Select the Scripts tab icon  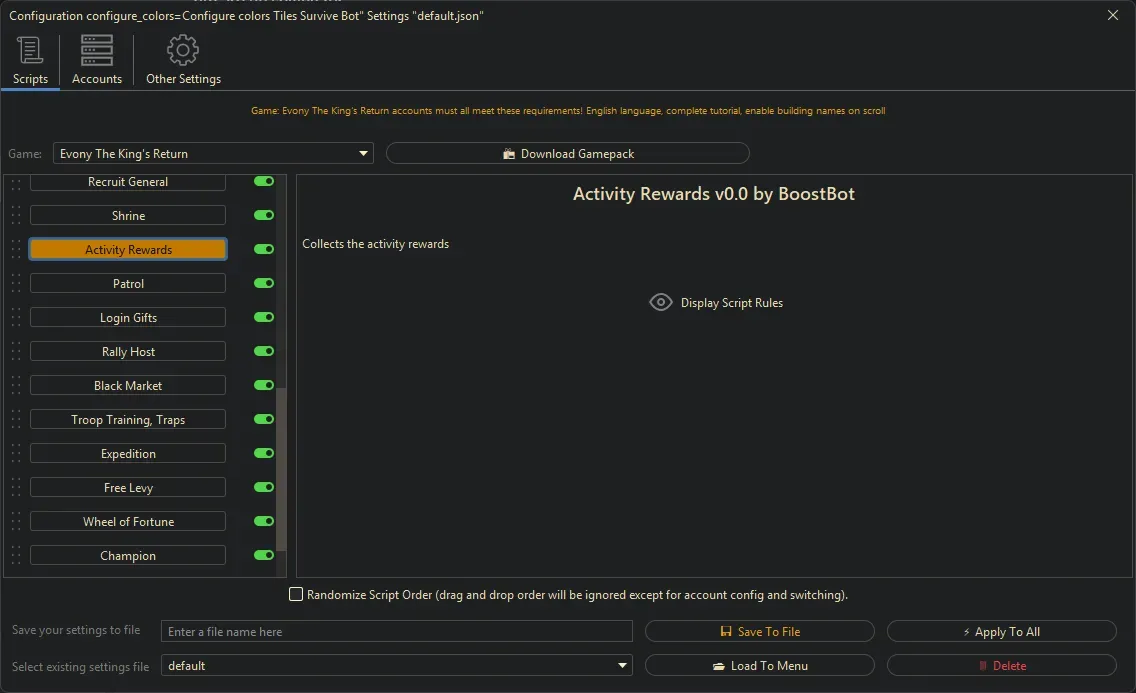coord(30,48)
